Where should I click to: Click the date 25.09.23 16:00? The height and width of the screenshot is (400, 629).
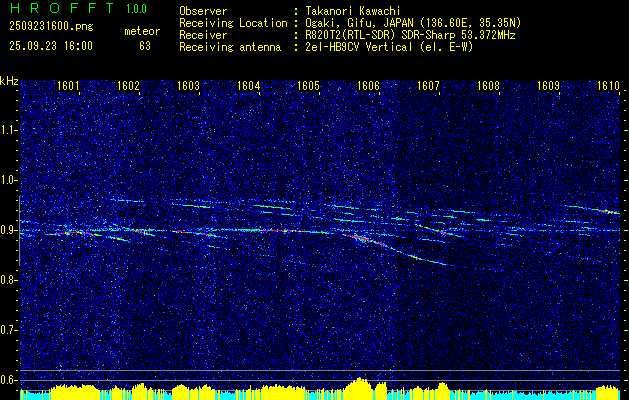(51, 46)
